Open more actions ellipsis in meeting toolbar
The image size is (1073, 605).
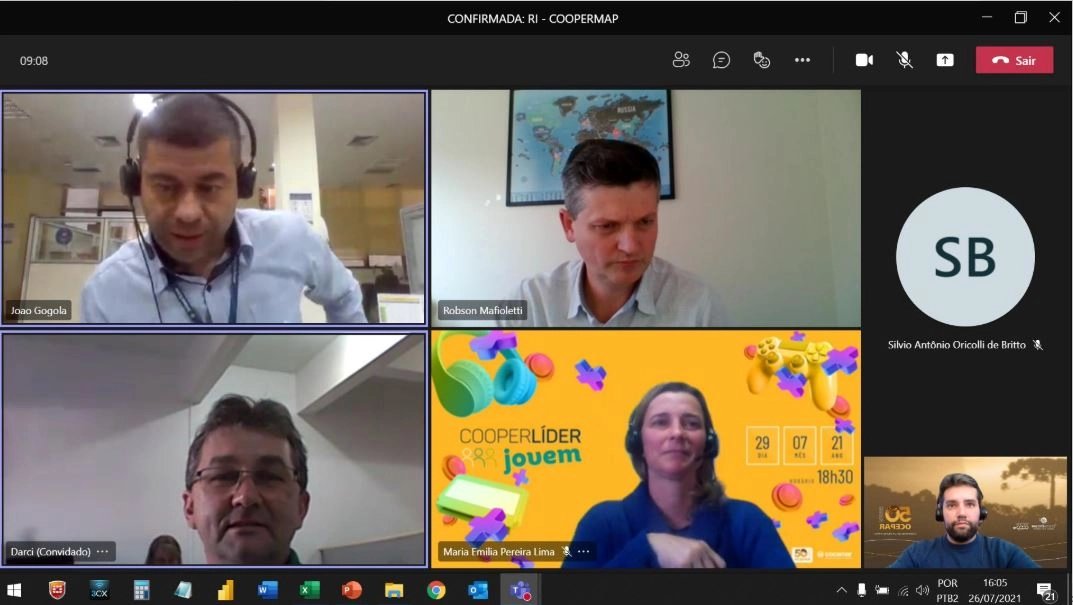tap(802, 60)
